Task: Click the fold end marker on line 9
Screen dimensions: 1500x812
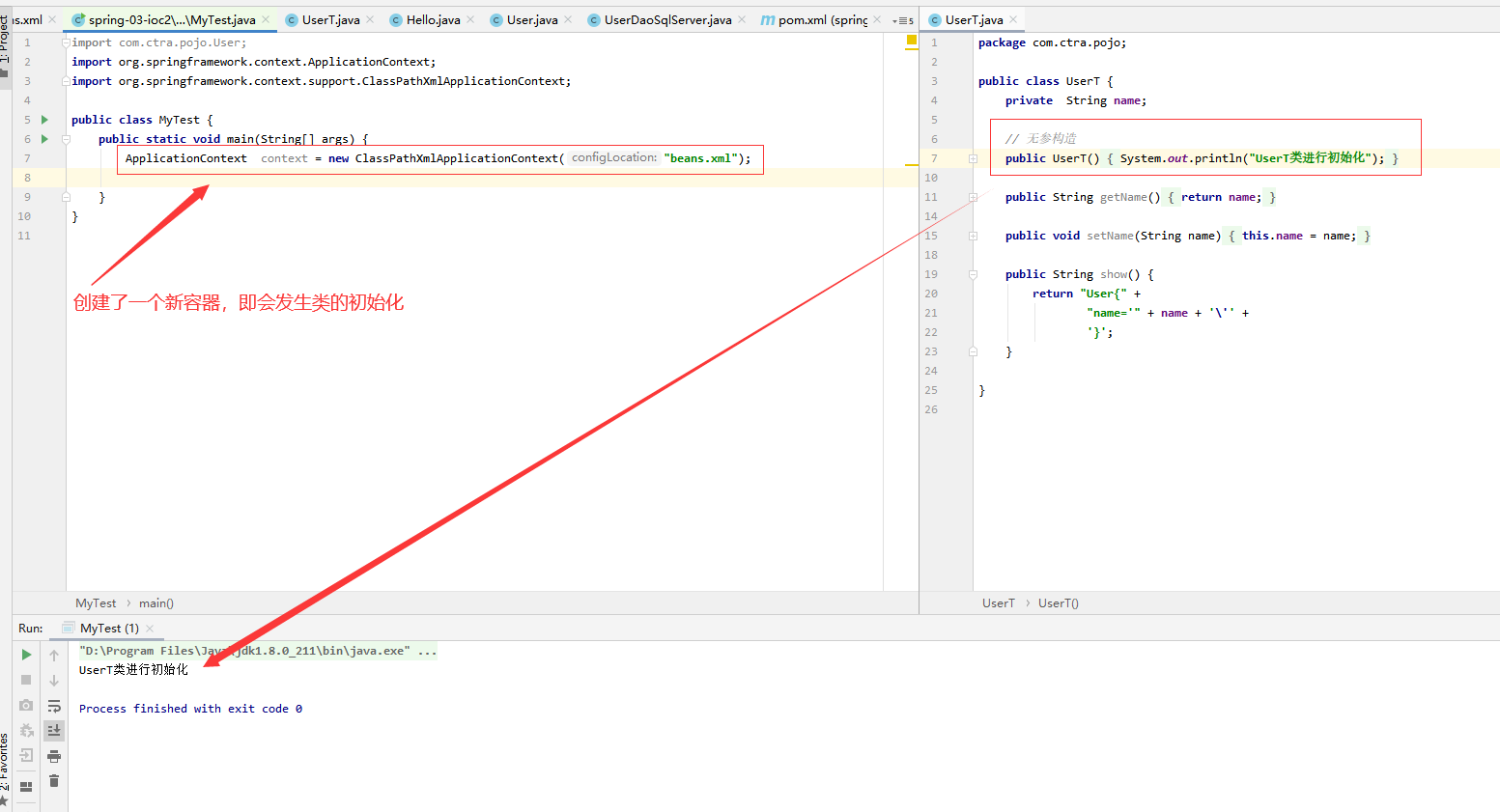Action: (x=66, y=197)
